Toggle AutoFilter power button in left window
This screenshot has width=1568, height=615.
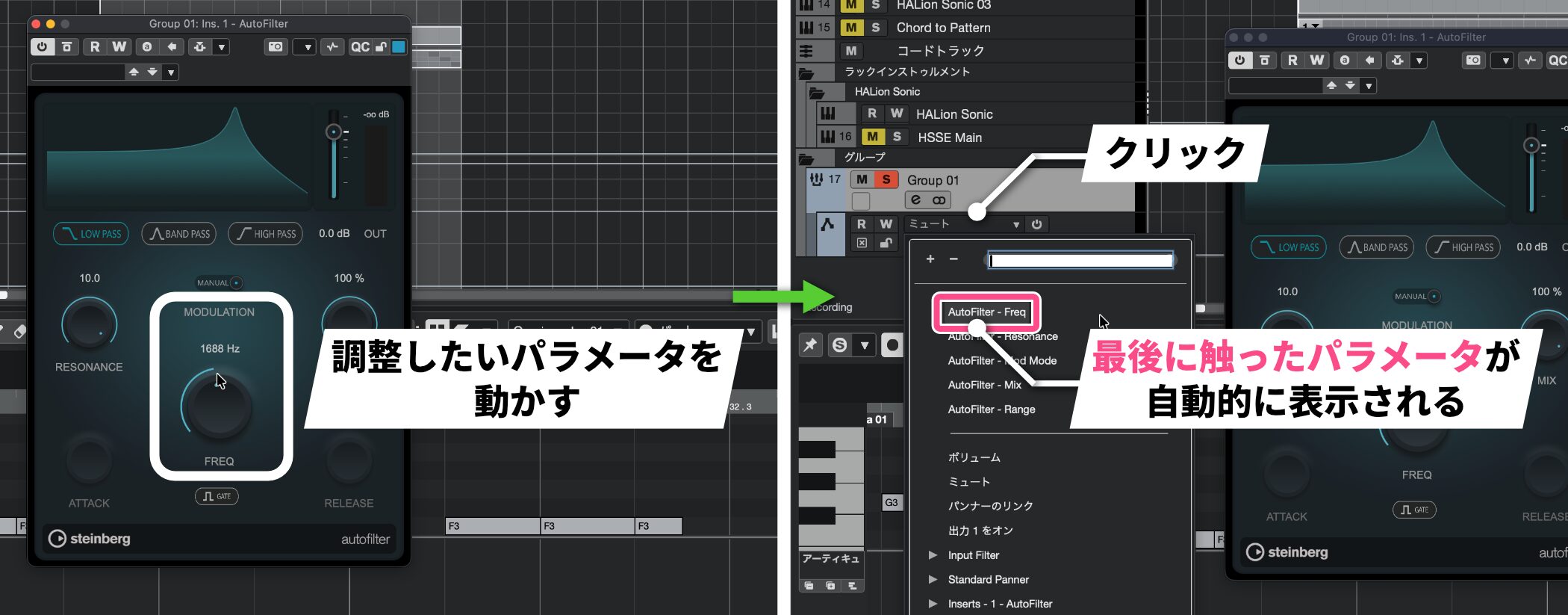click(42, 47)
